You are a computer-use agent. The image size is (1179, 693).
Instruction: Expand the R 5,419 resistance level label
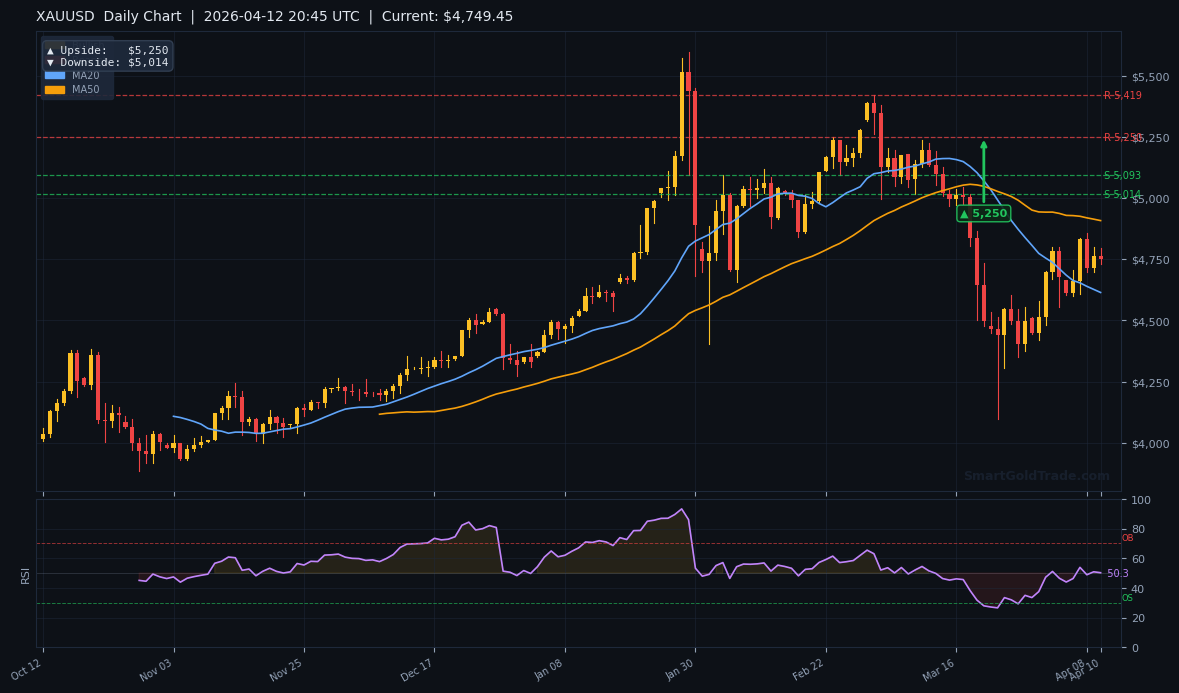tap(1122, 96)
